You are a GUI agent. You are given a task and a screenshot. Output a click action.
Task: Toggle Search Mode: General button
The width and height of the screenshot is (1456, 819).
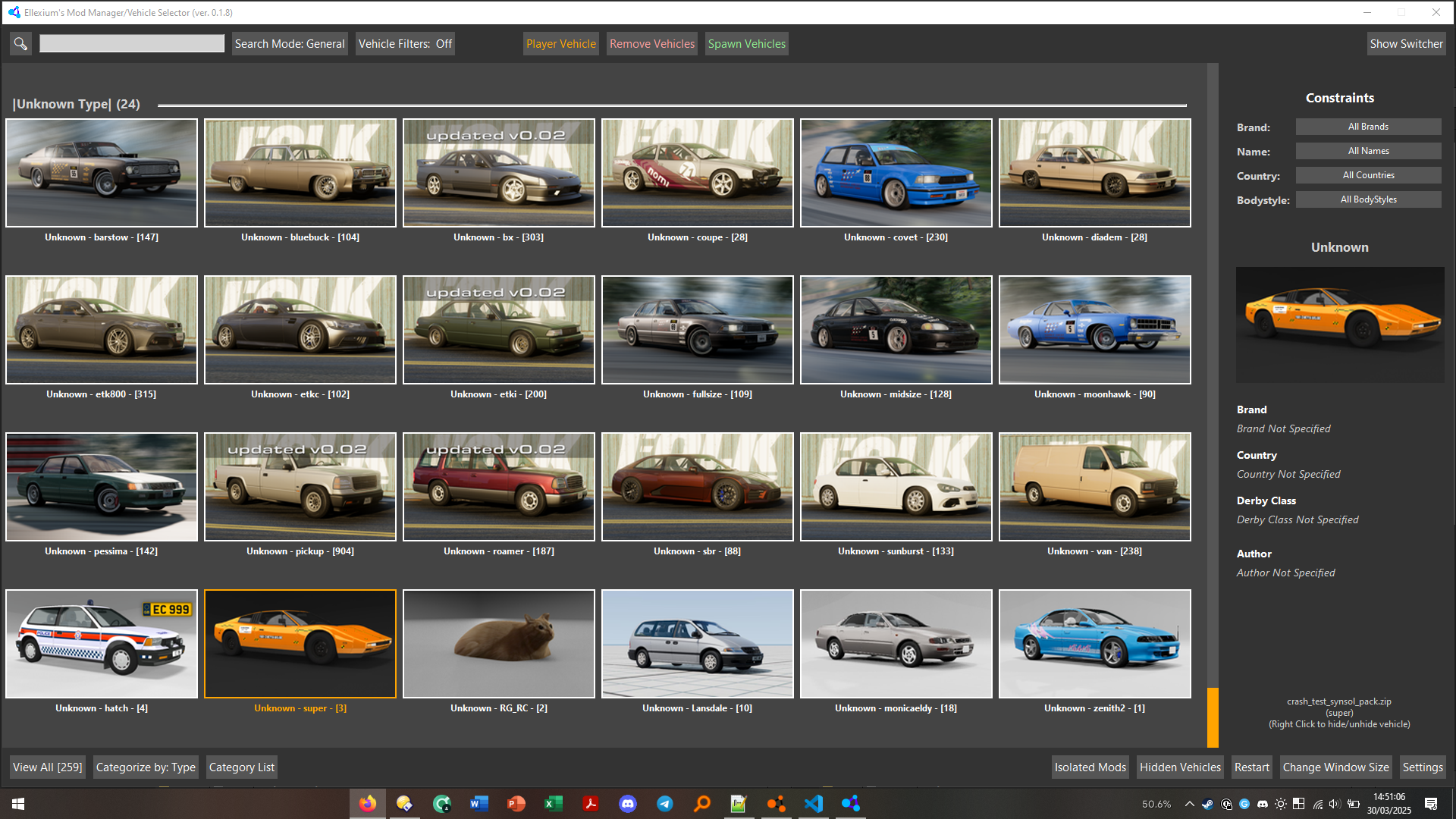click(x=290, y=44)
